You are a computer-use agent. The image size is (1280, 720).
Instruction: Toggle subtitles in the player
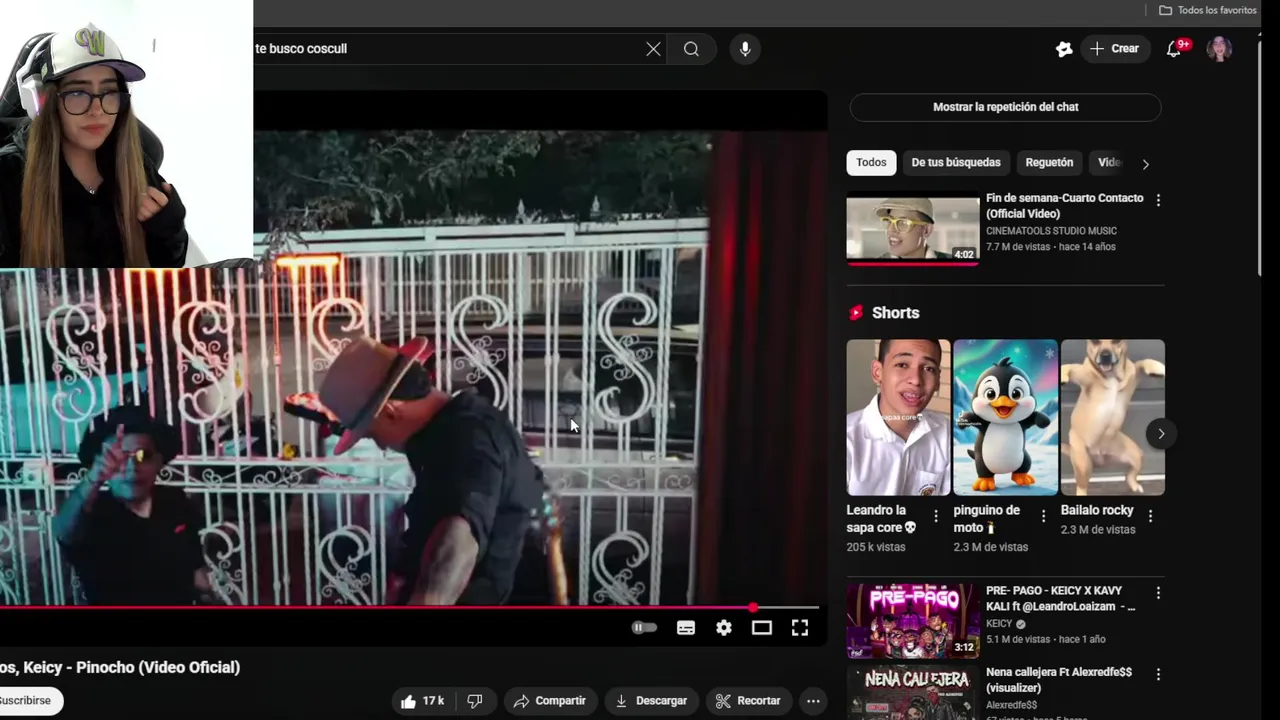tap(686, 628)
